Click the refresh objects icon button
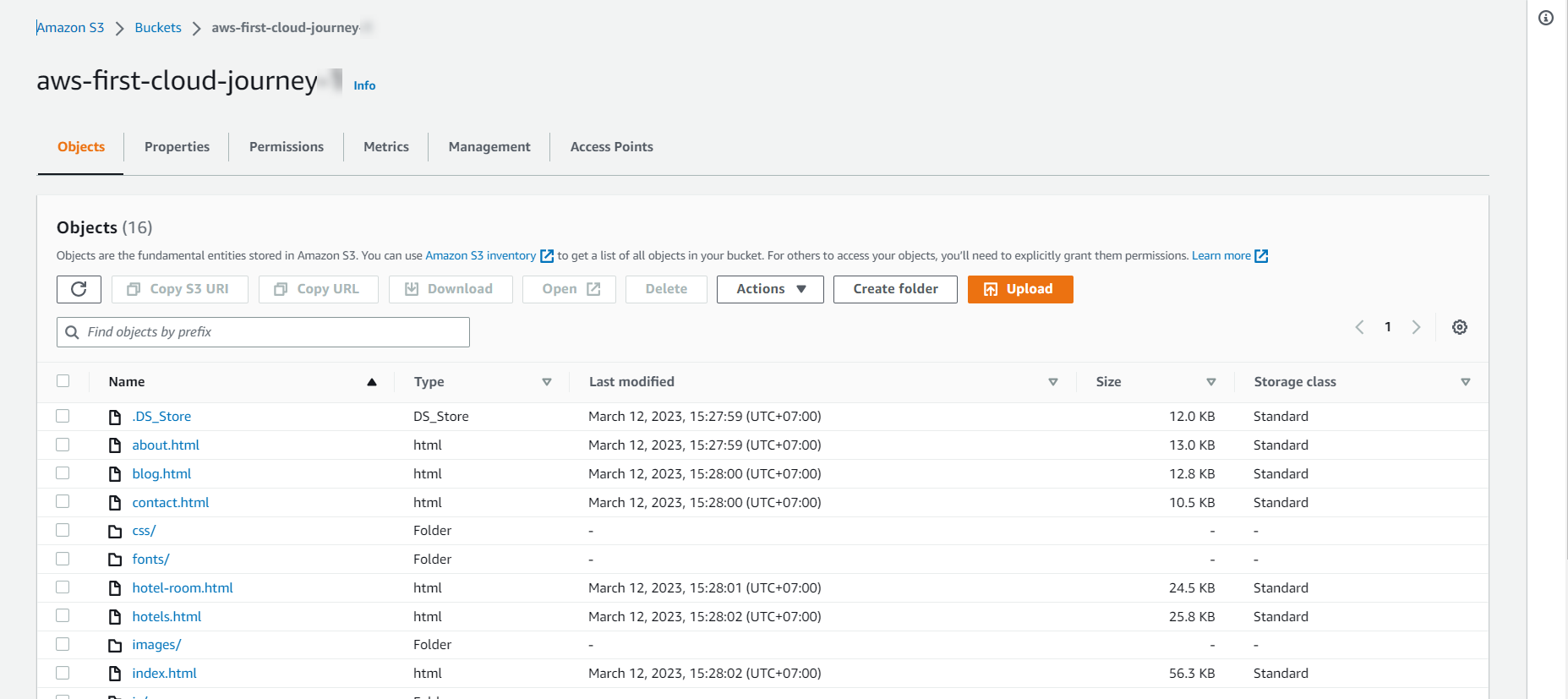The width and height of the screenshot is (1568, 699). tap(79, 289)
